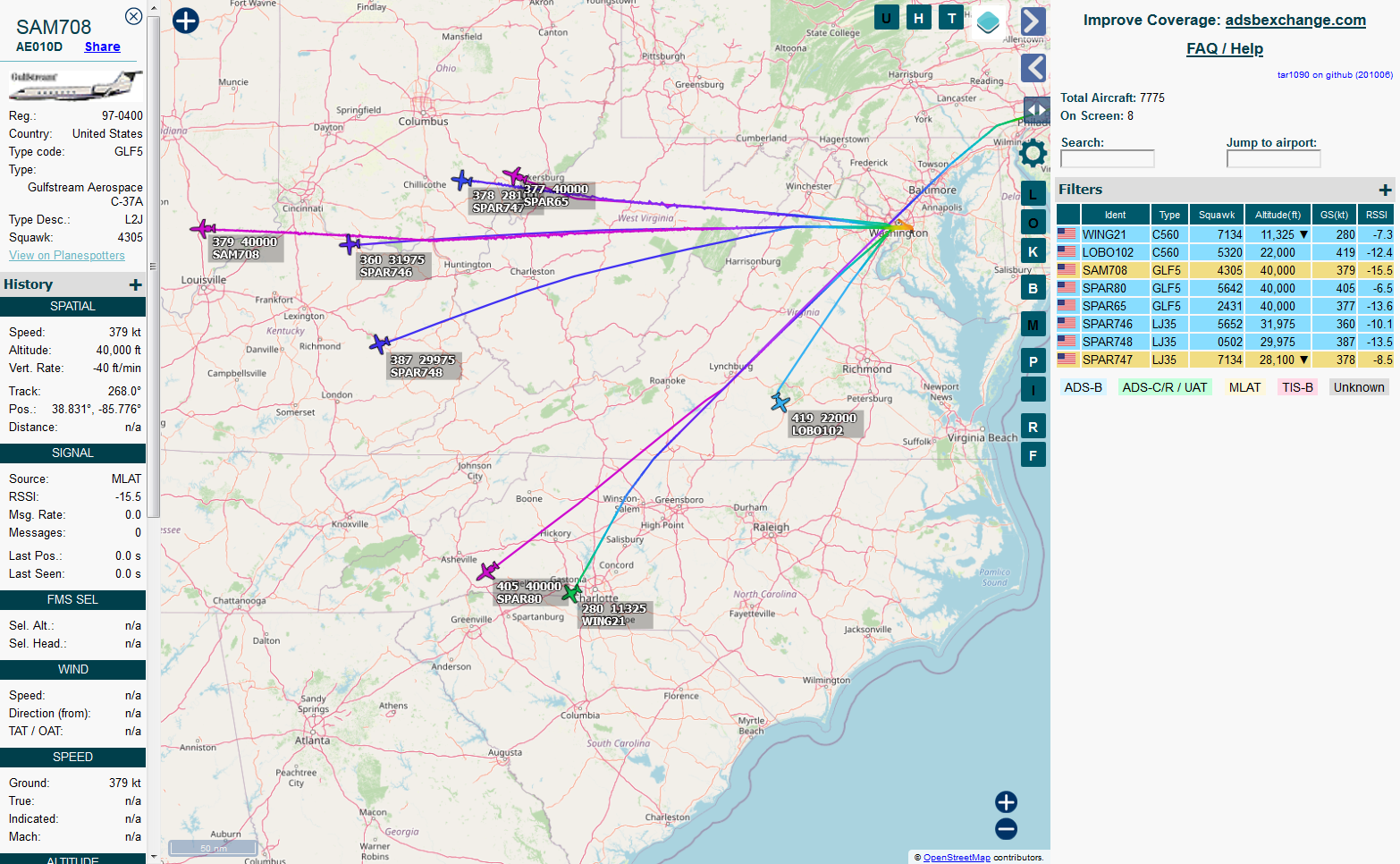This screenshot has height=864, width=1400.
Task: Zoom out on the map
Action: pyautogui.click(x=1006, y=829)
